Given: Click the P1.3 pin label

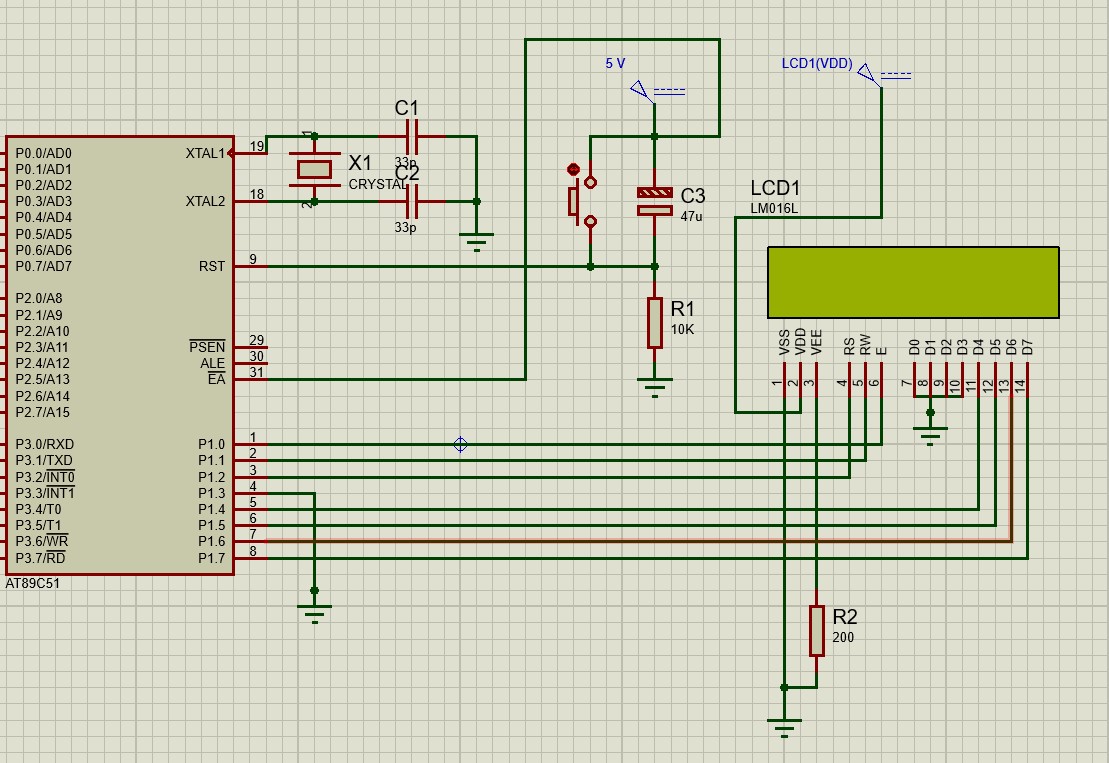Looking at the screenshot, I should click(x=211, y=493).
